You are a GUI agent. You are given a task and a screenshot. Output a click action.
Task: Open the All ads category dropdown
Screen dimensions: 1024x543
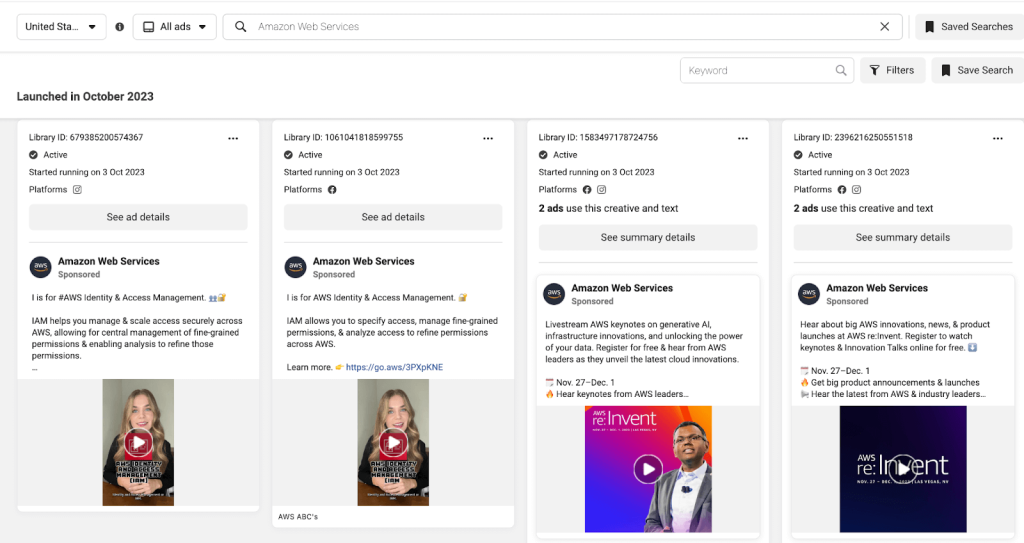point(174,27)
